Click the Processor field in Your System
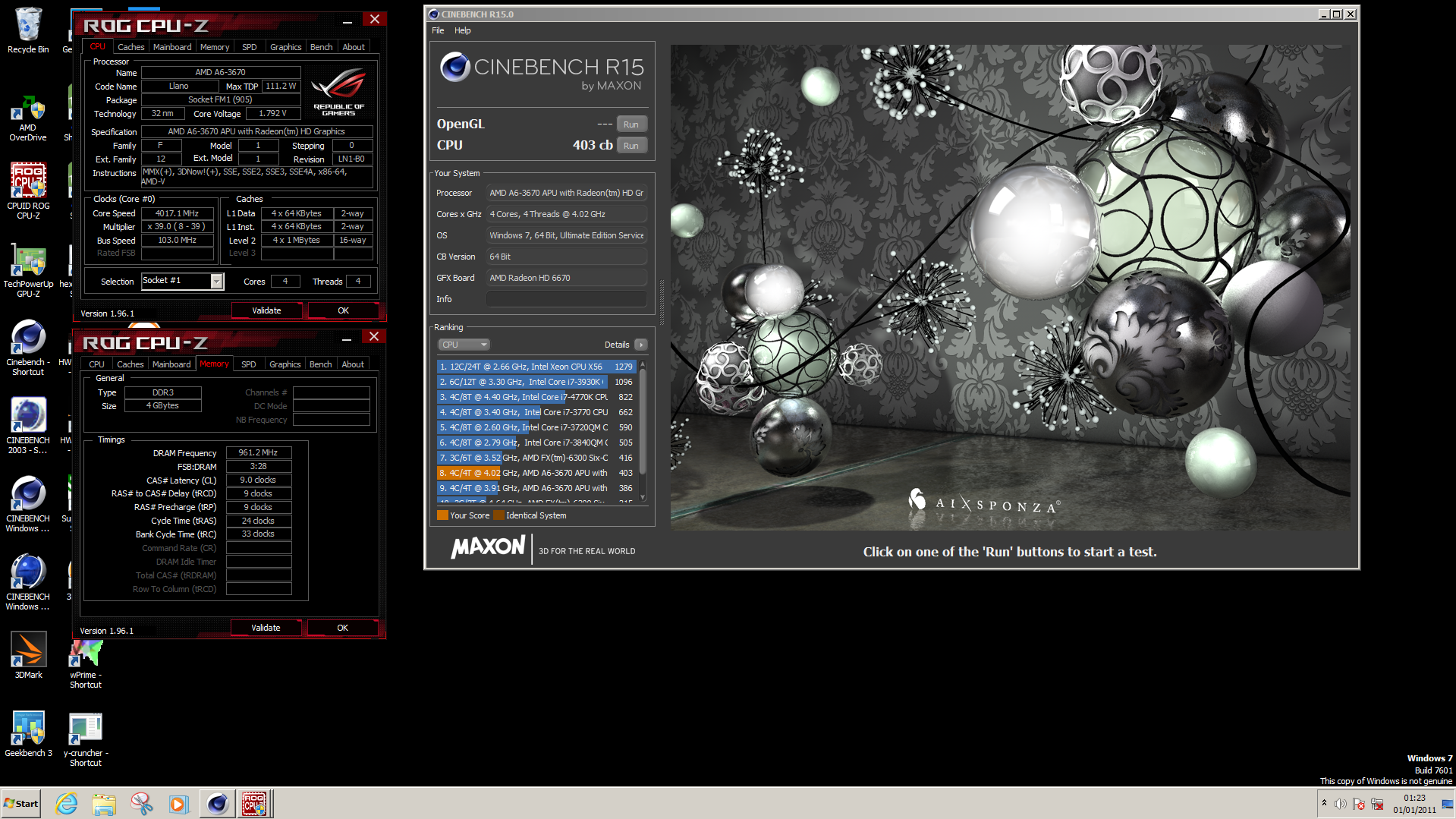The image size is (1456, 819). [x=566, y=193]
